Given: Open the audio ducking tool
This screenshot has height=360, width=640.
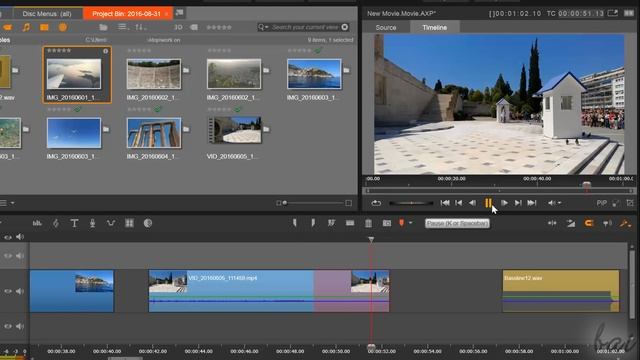Looking at the screenshot, I should pyautogui.click(x=111, y=223).
